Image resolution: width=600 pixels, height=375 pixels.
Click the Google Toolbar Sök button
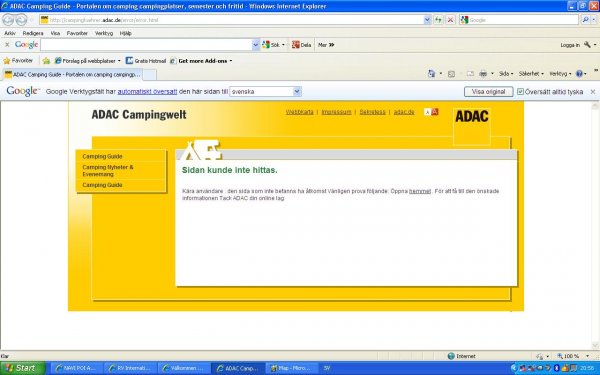(x=271, y=45)
